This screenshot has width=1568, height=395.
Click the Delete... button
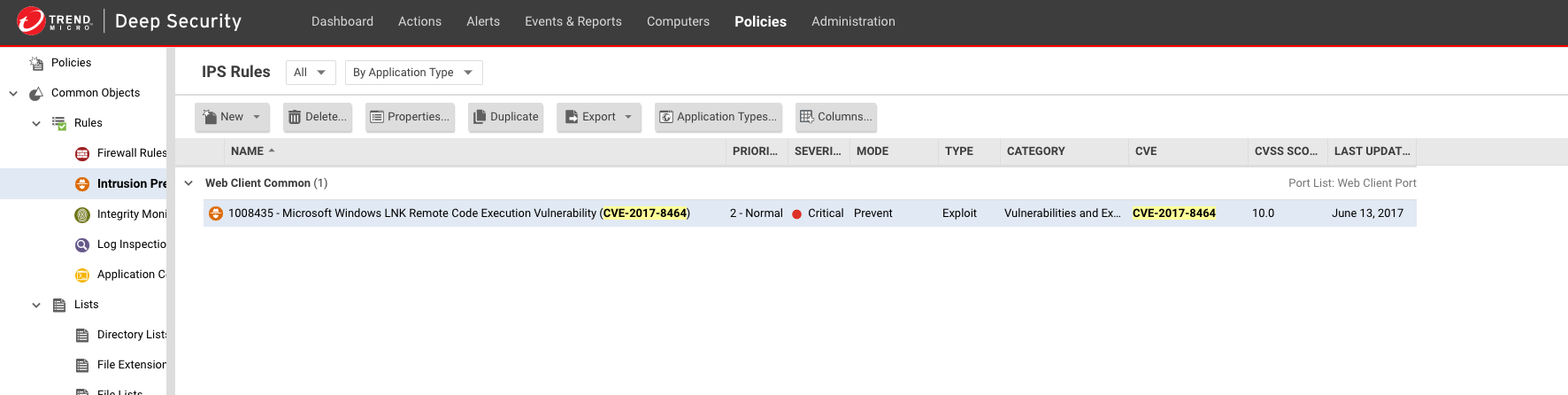[318, 117]
